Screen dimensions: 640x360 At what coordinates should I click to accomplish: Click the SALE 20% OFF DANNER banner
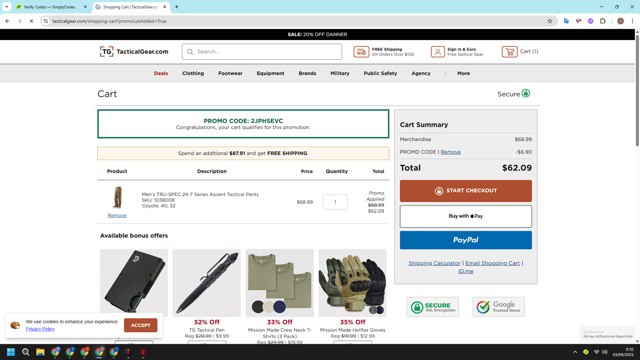(317, 35)
